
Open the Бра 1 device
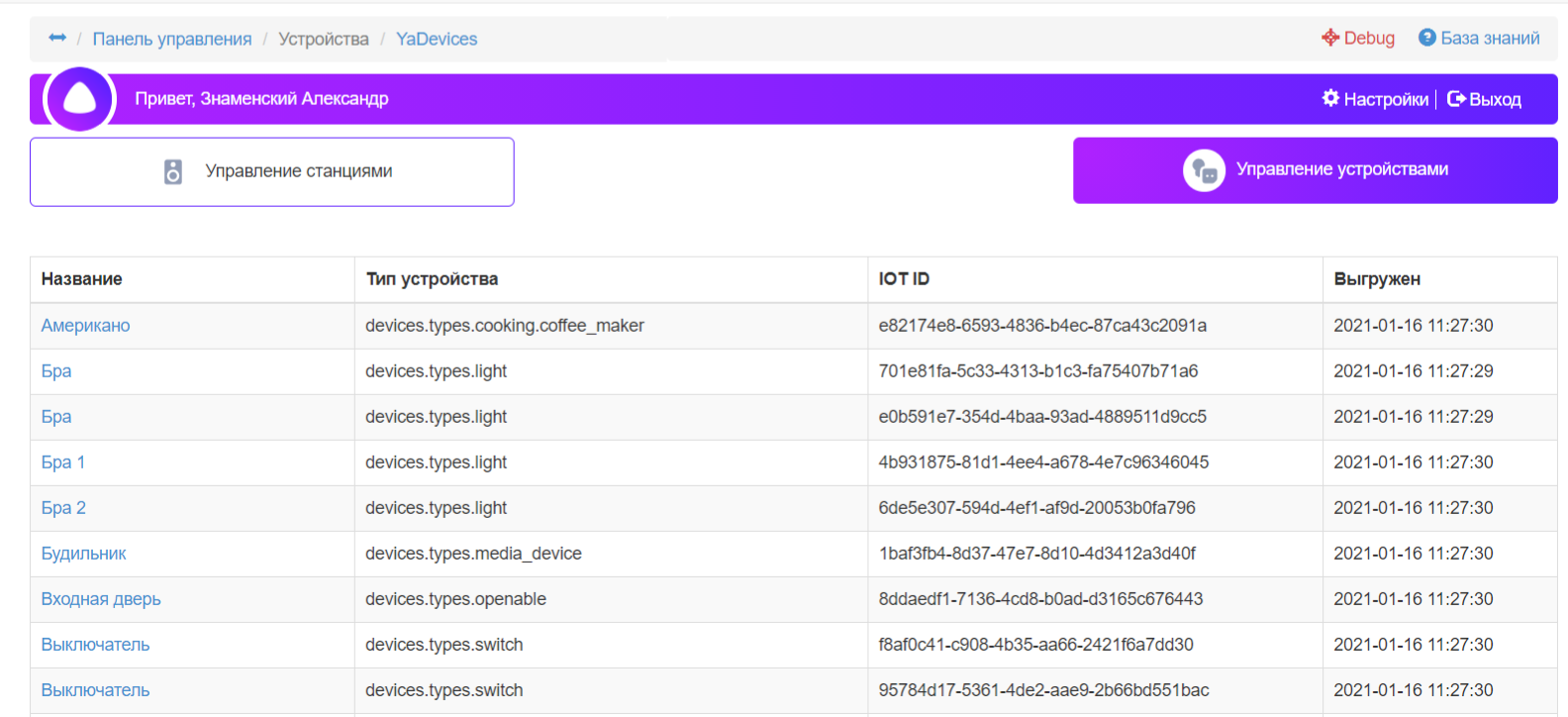tap(63, 462)
